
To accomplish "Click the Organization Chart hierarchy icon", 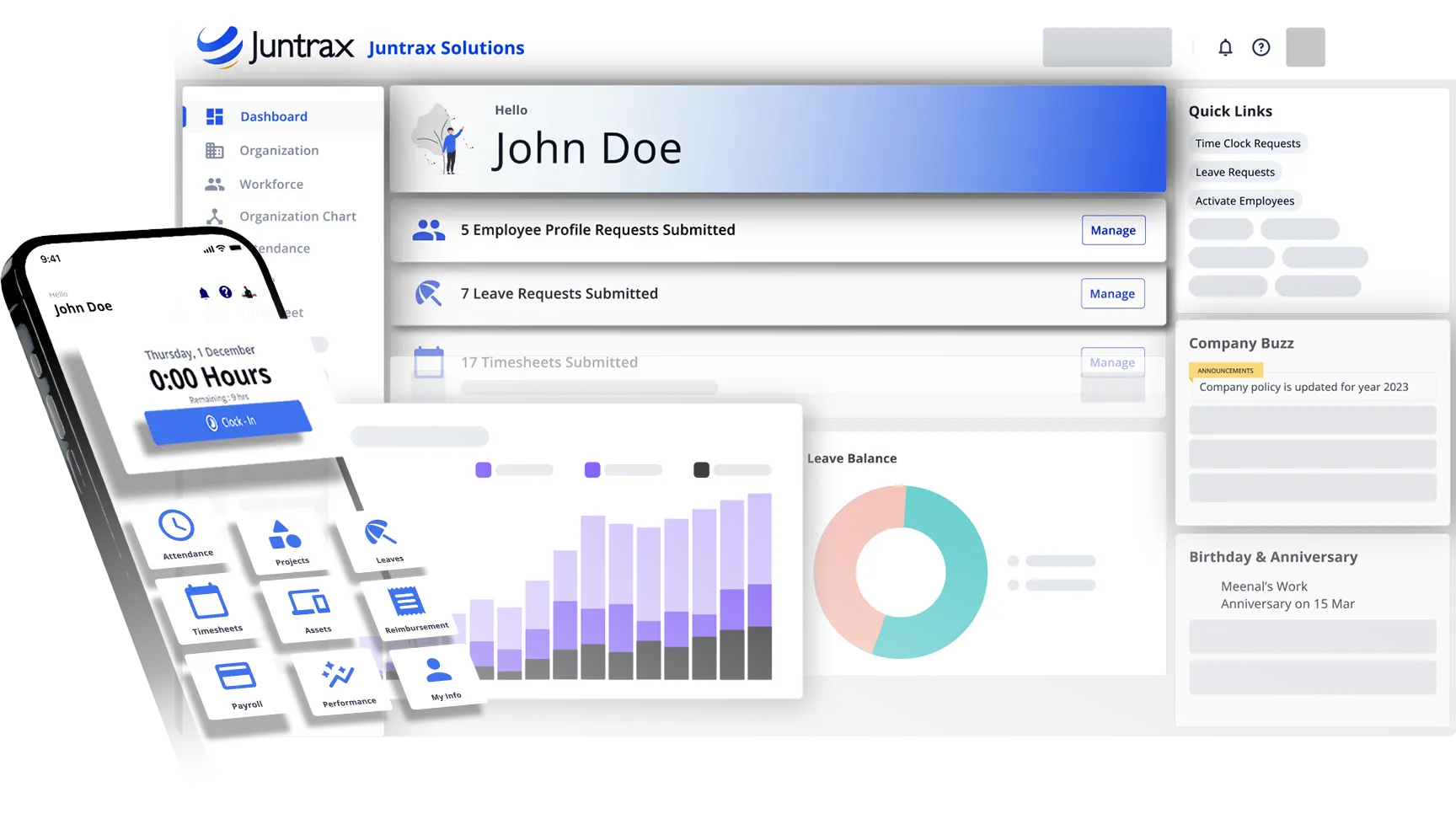I will click(215, 217).
